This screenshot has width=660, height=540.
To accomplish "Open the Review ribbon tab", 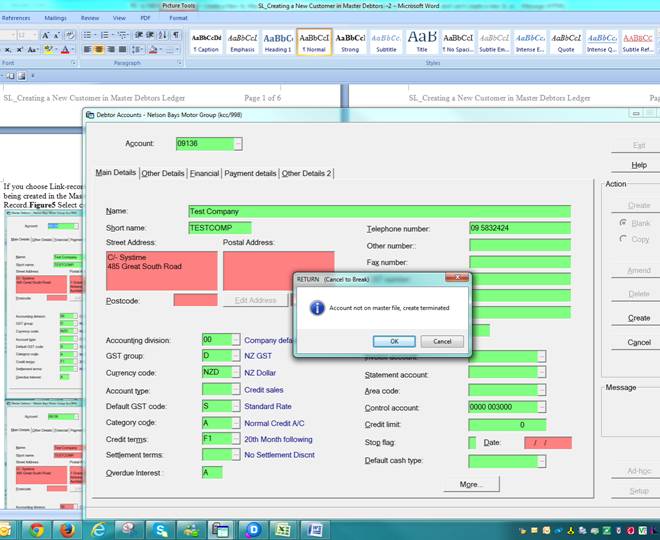I will (90, 18).
